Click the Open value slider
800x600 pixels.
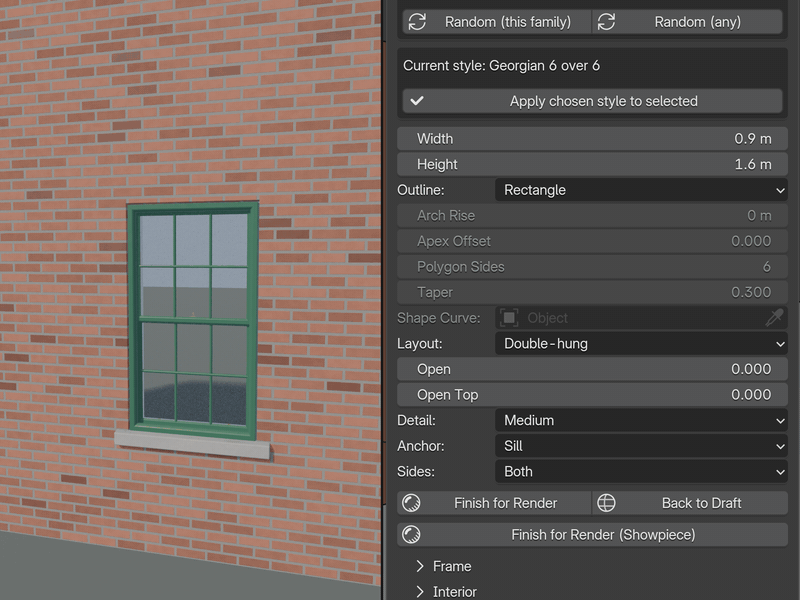[592, 369]
